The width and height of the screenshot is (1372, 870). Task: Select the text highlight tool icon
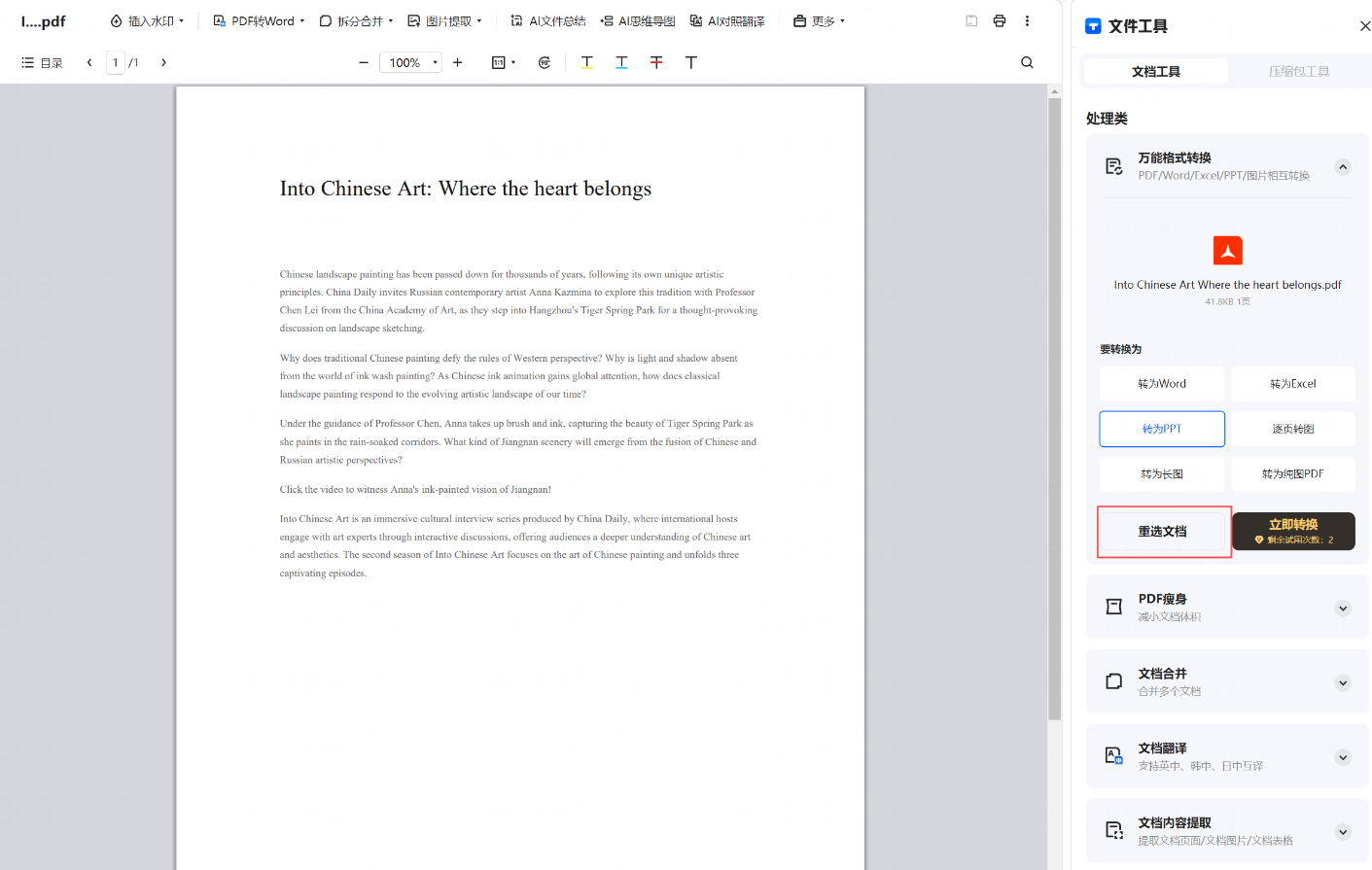587,62
